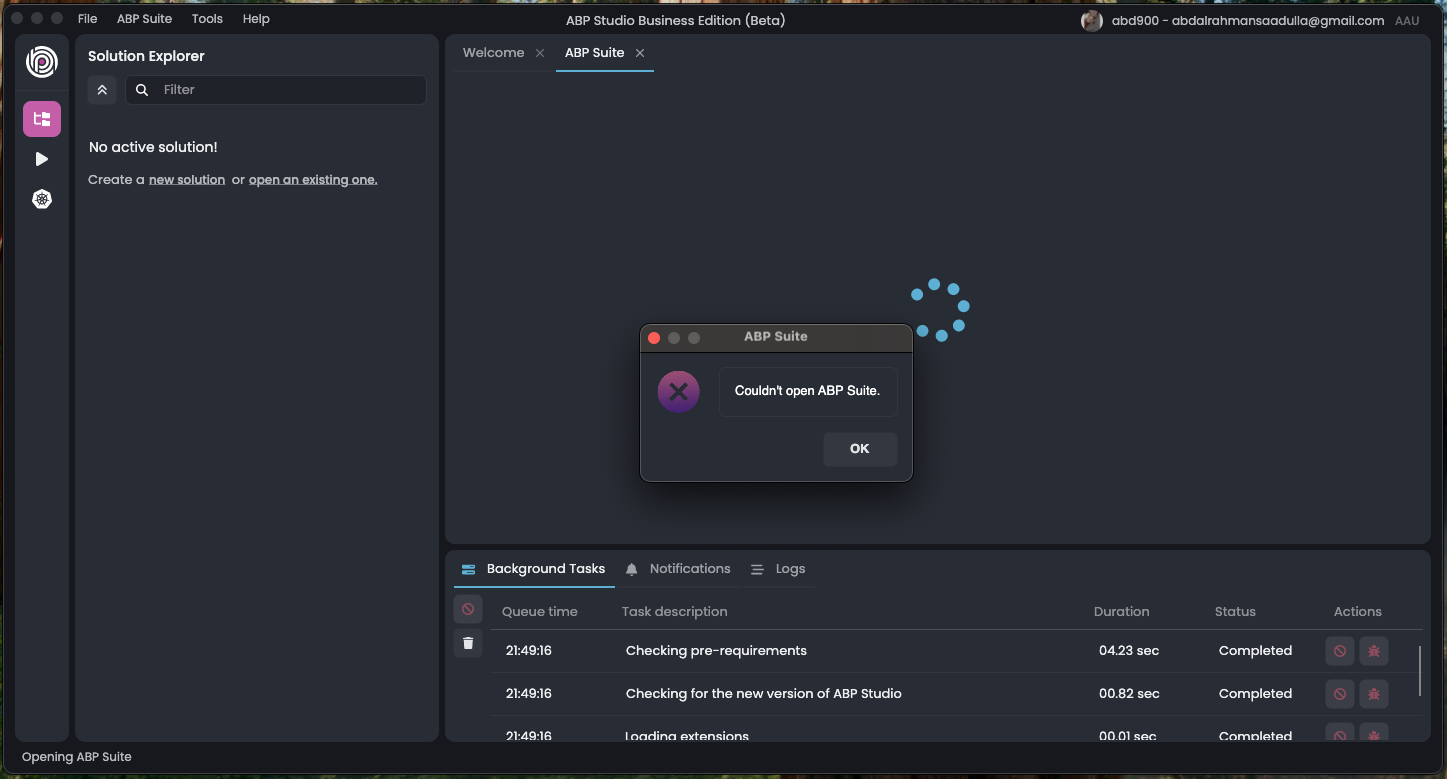Open bug icon for new version check task
Screen dimensions: 1447x779
1374,694
